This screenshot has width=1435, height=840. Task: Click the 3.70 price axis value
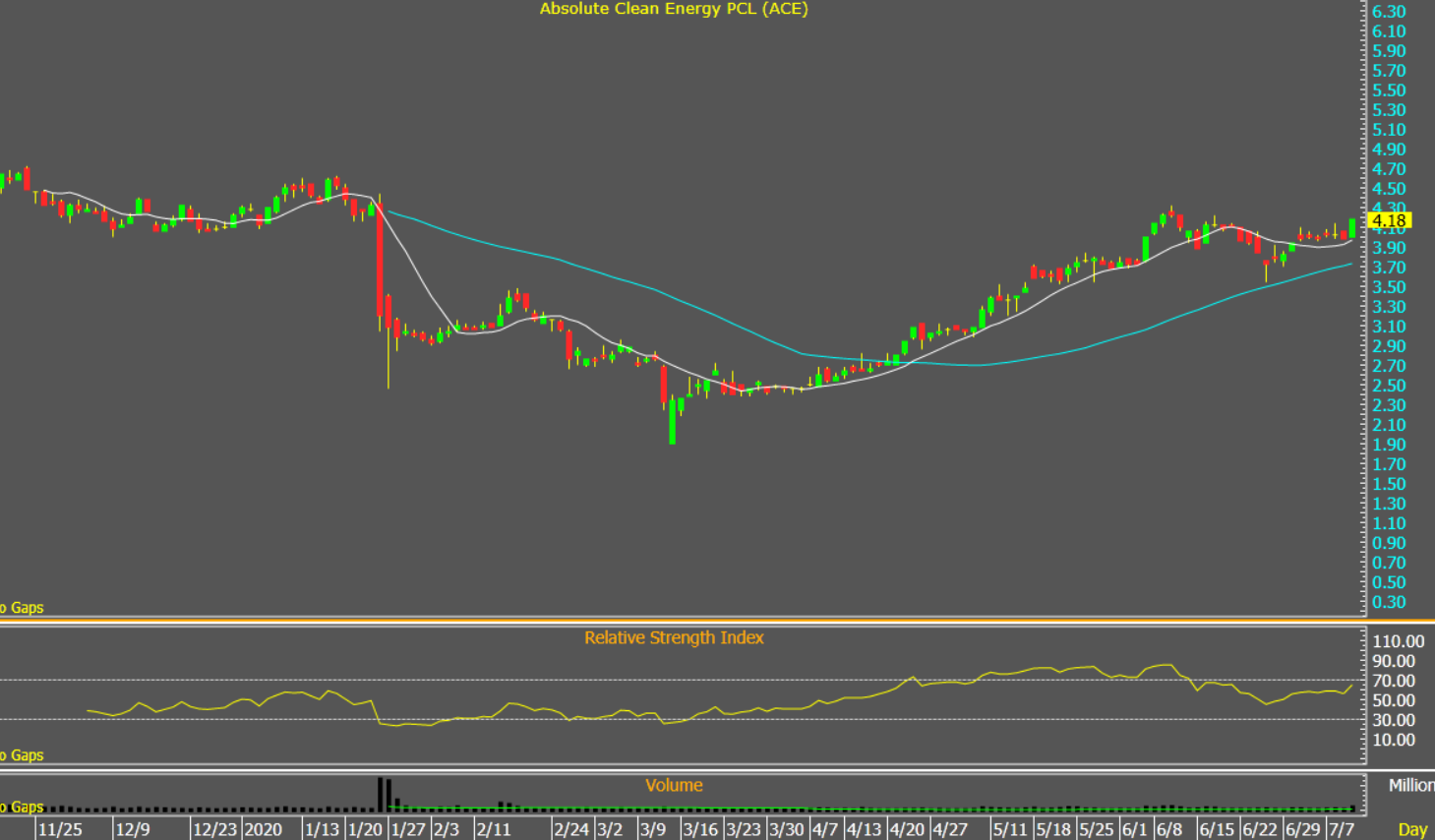pyautogui.click(x=1389, y=268)
